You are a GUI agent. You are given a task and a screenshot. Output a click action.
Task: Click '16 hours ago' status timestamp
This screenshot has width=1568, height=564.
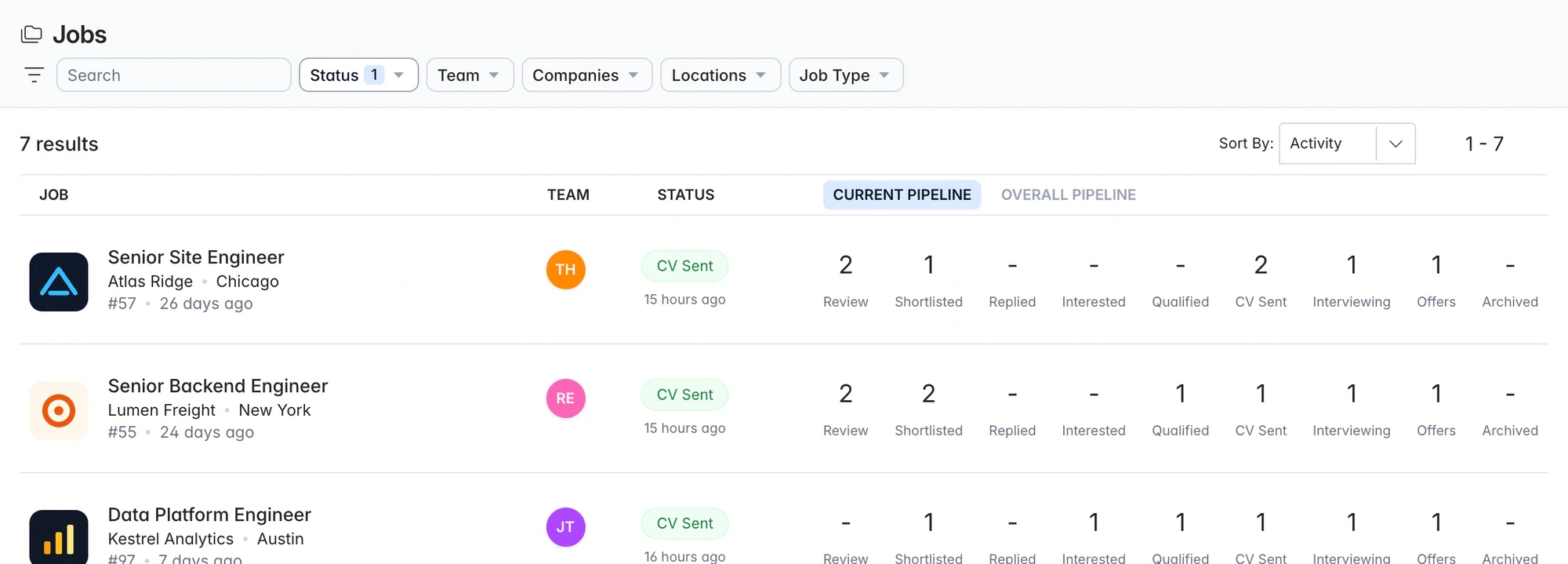684,556
